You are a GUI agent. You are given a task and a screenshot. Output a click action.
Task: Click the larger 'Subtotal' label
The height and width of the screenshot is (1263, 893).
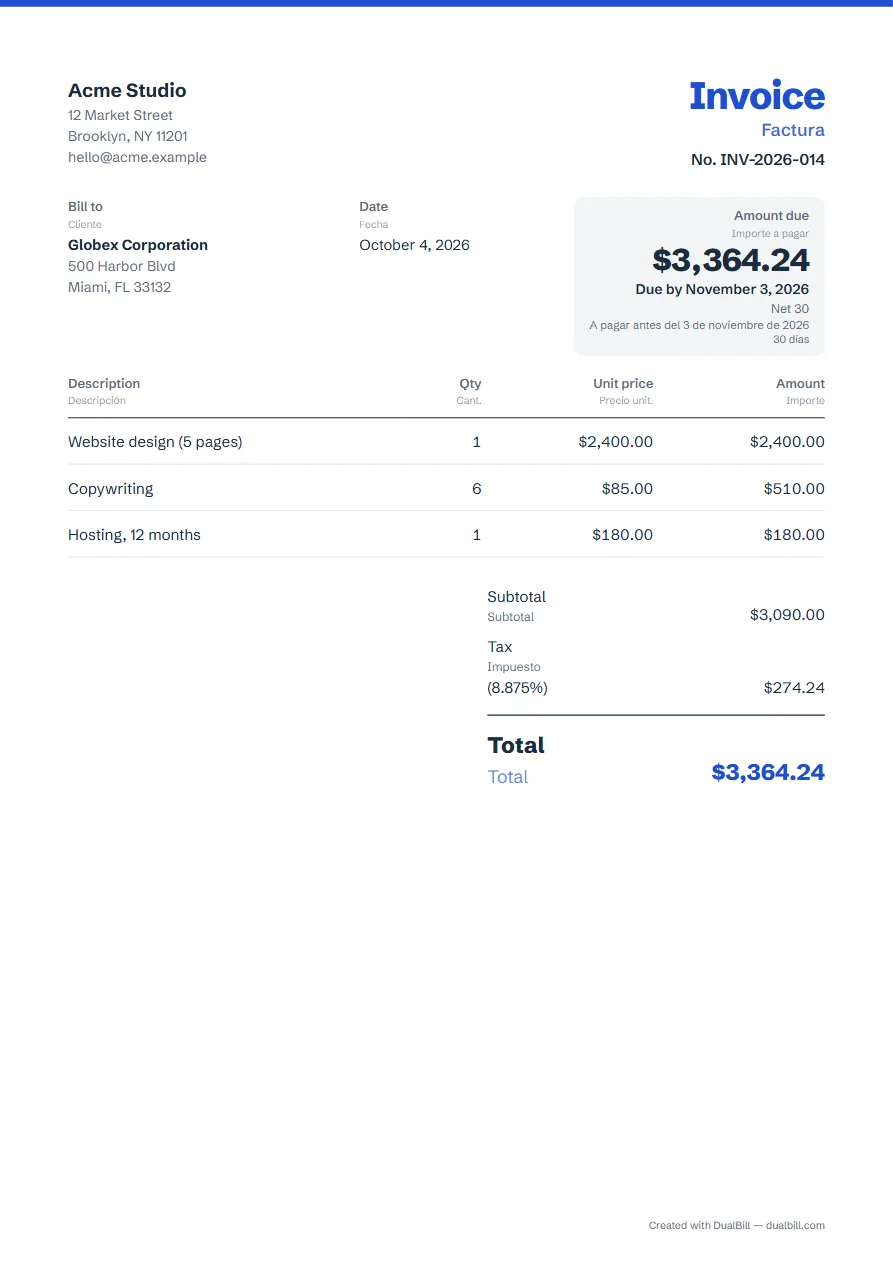point(516,597)
